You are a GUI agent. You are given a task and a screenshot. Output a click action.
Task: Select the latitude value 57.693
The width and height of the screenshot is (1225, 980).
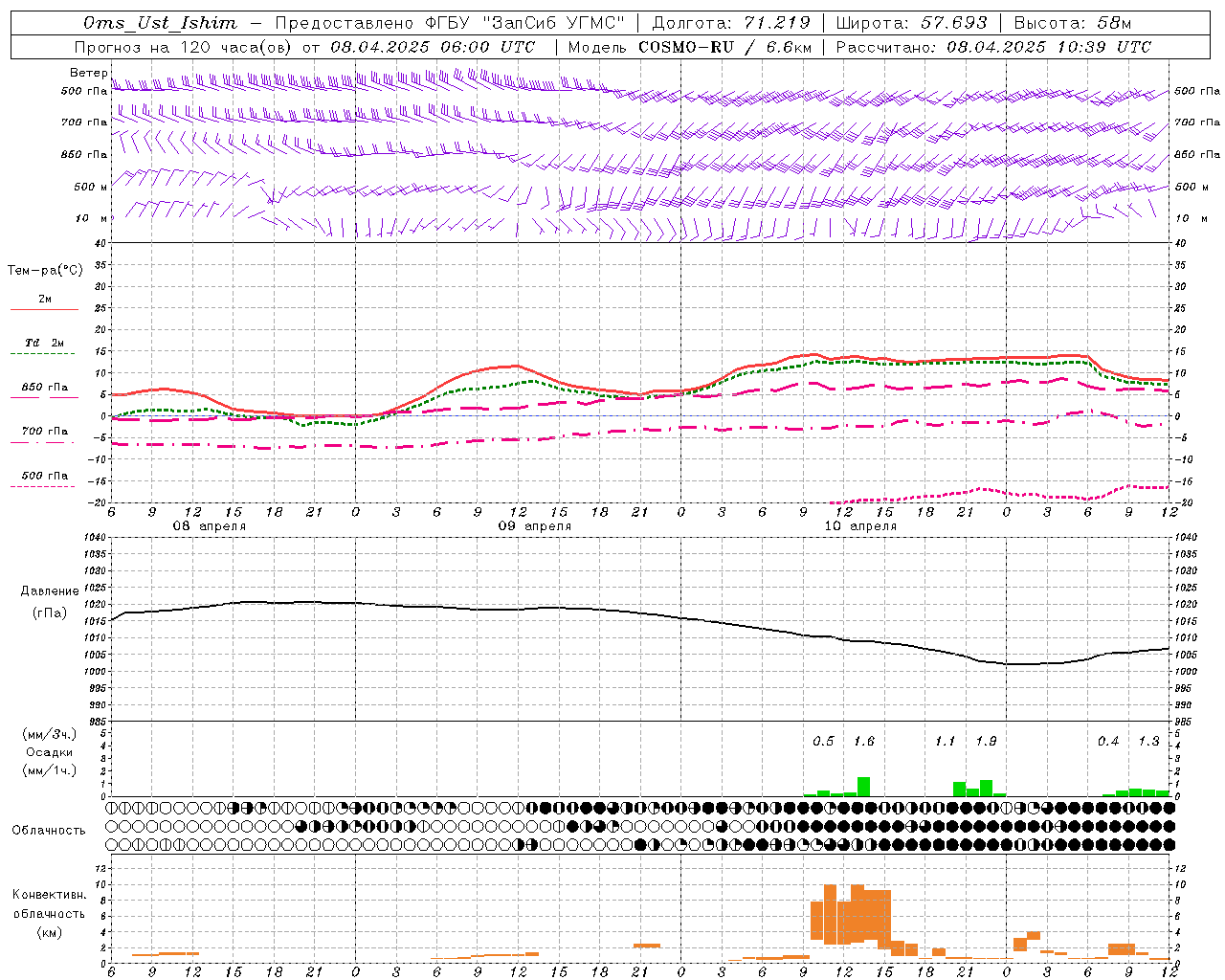pos(954,23)
